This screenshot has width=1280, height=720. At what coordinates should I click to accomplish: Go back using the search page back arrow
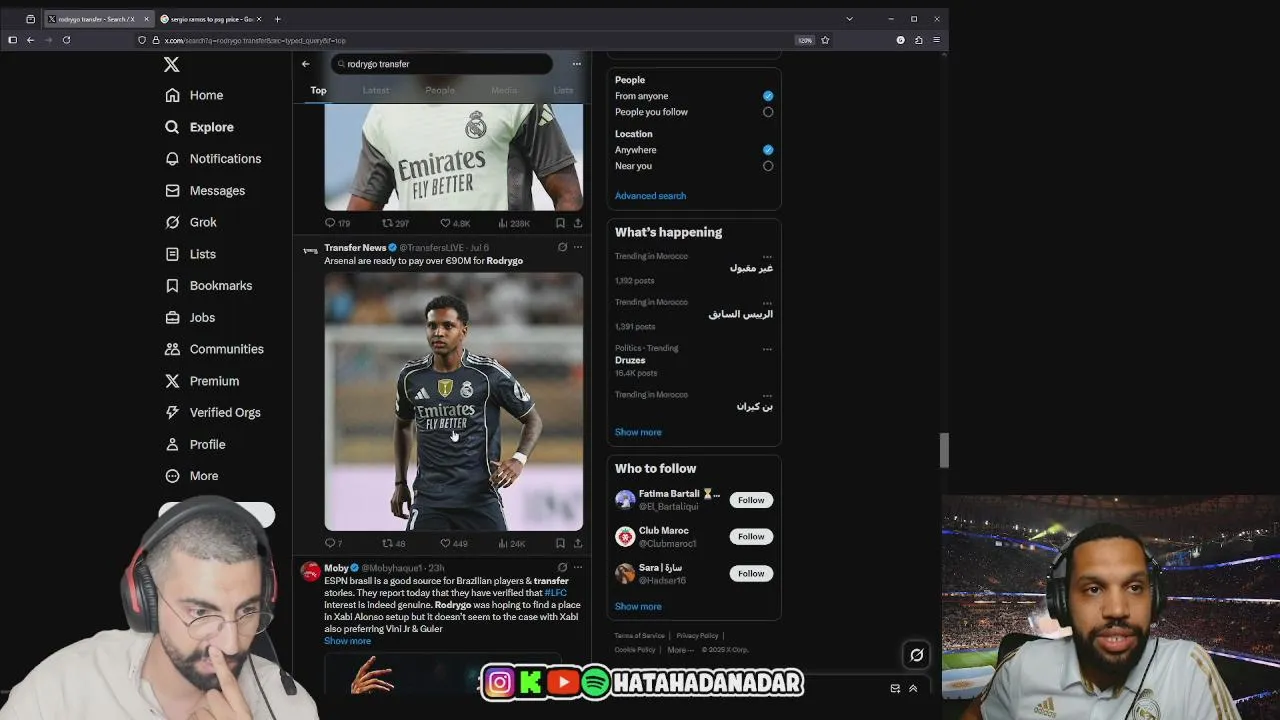306,64
